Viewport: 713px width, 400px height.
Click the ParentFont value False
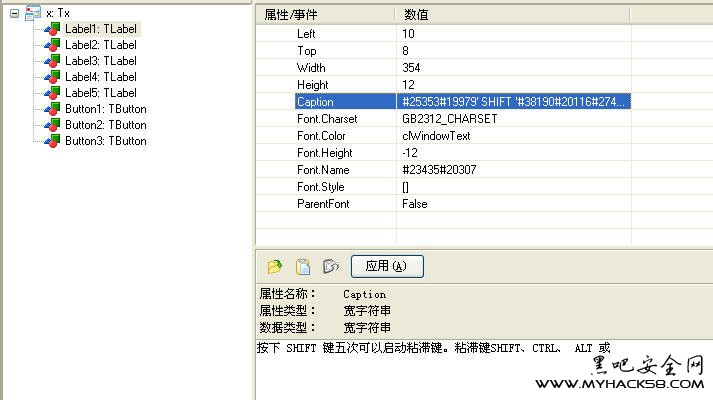click(x=414, y=204)
